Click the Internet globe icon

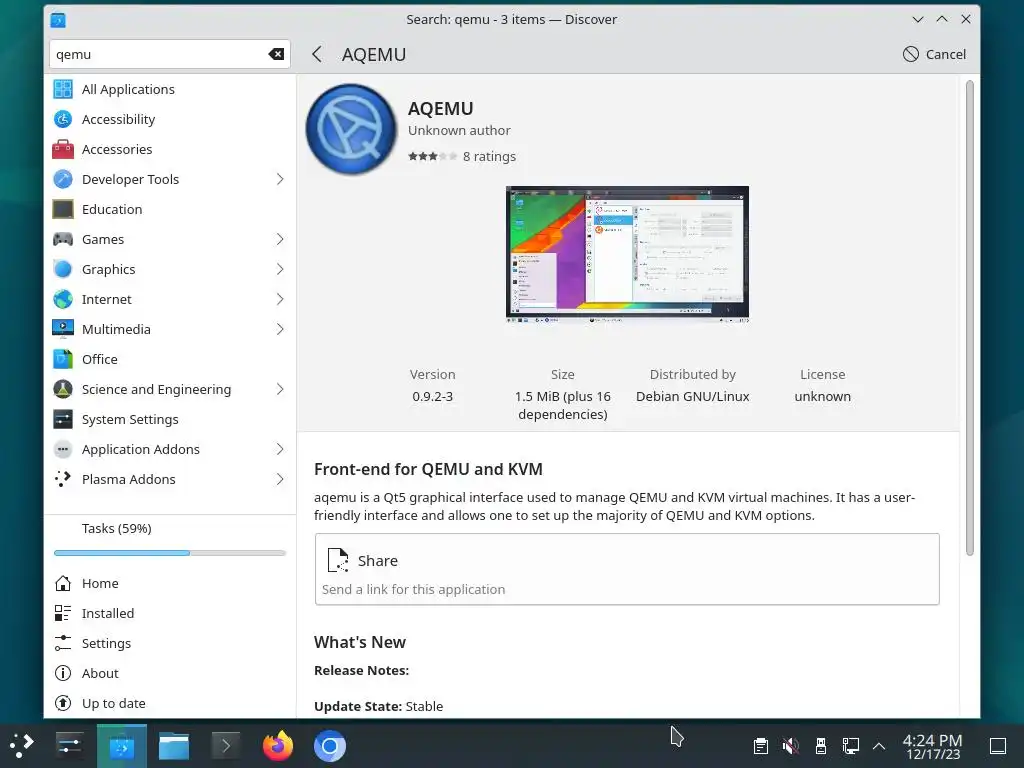tap(63, 299)
